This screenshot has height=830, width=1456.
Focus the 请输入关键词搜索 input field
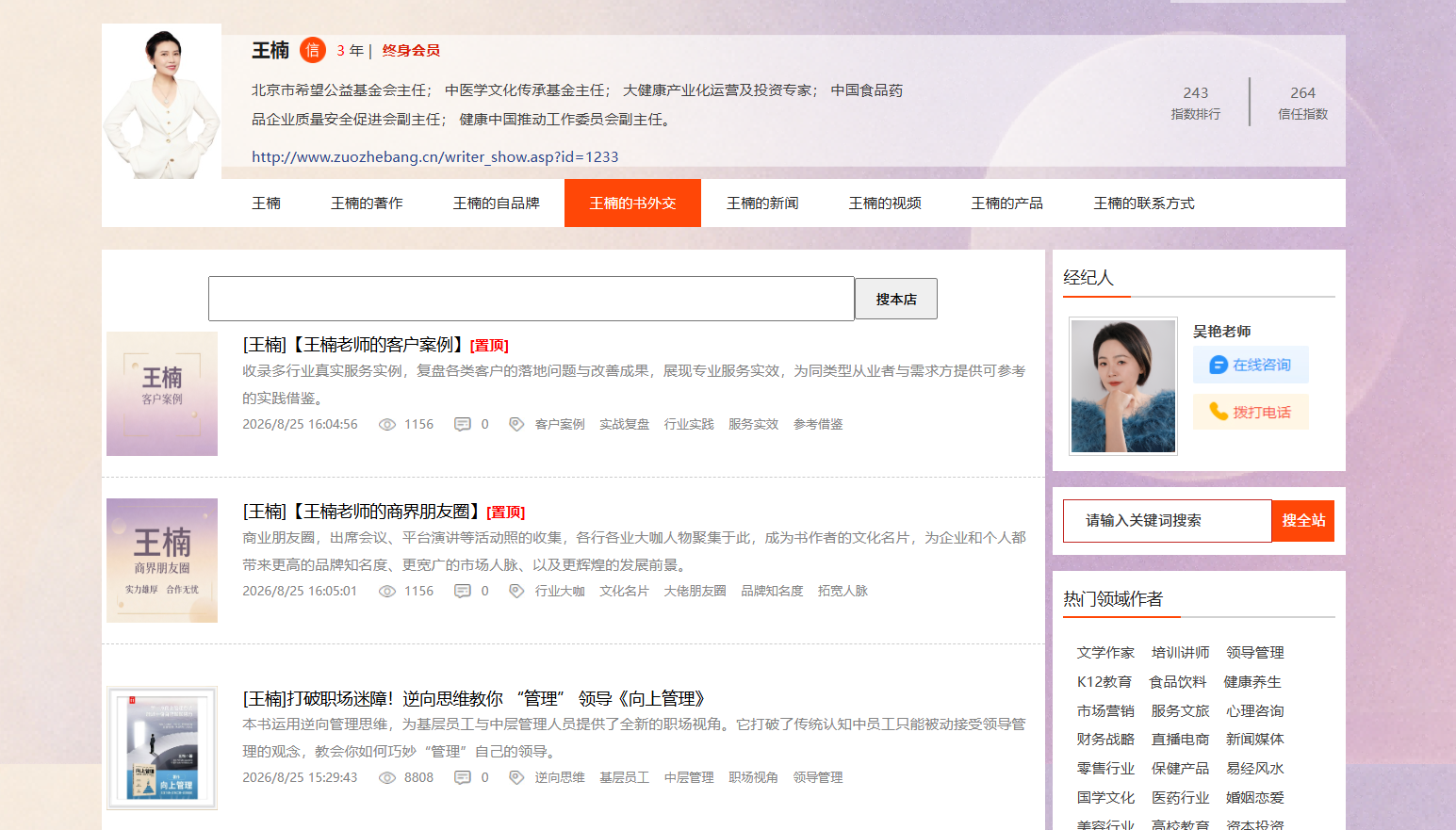tap(1168, 521)
